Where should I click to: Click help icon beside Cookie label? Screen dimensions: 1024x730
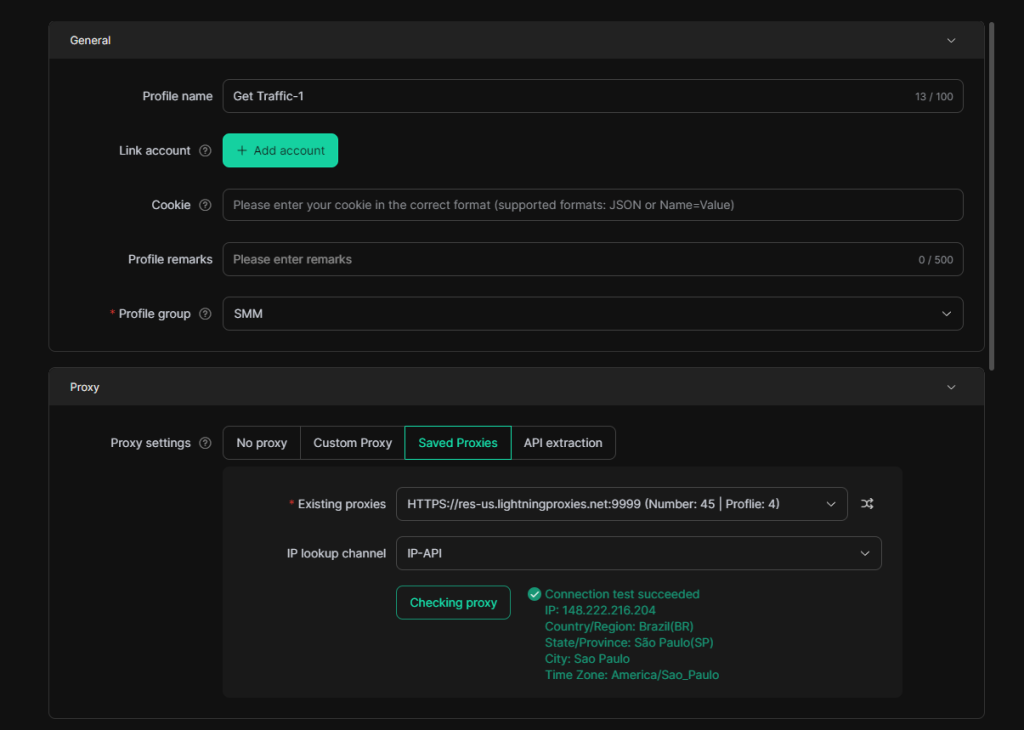tap(205, 205)
